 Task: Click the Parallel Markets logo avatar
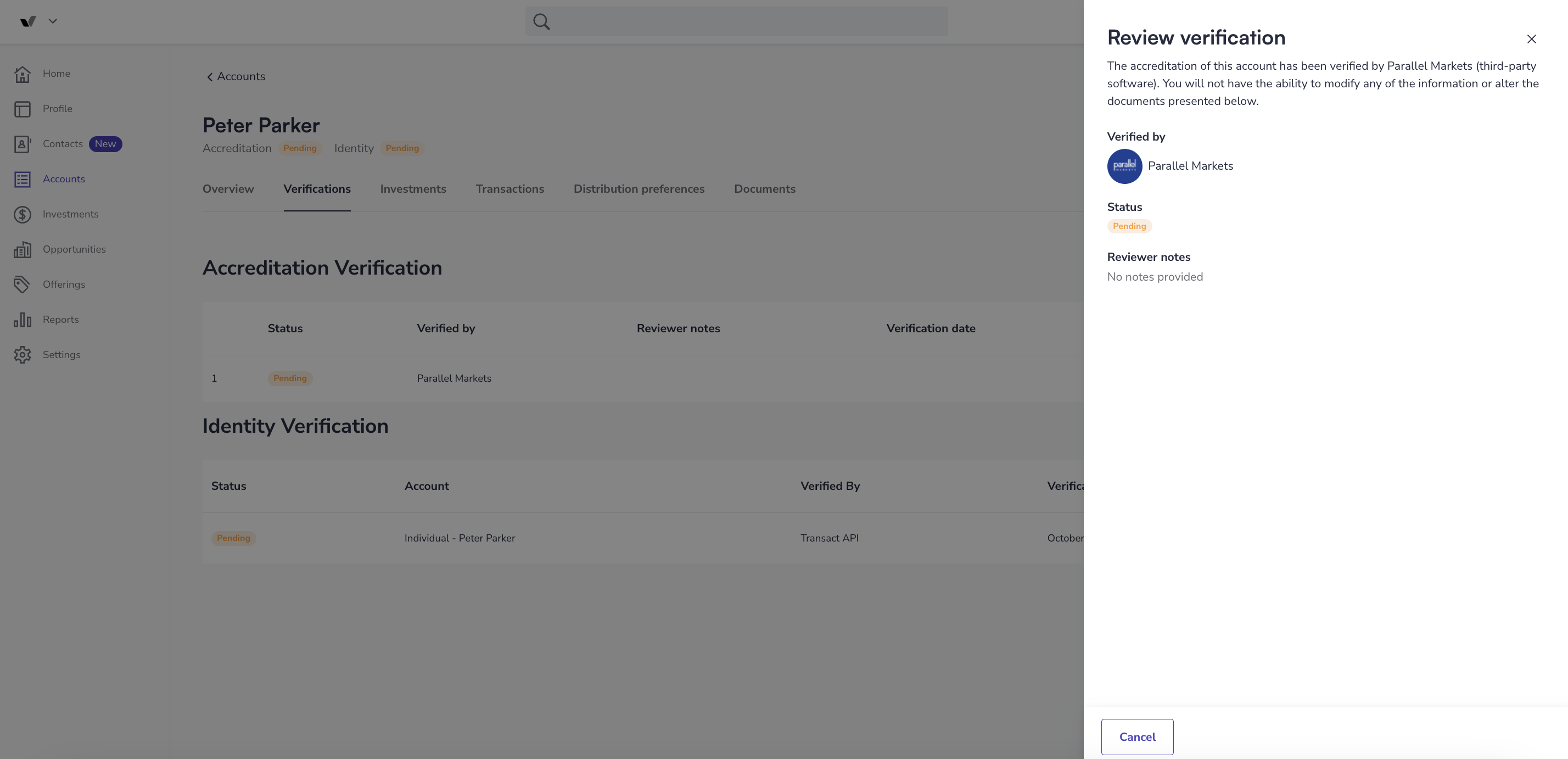(1124, 166)
